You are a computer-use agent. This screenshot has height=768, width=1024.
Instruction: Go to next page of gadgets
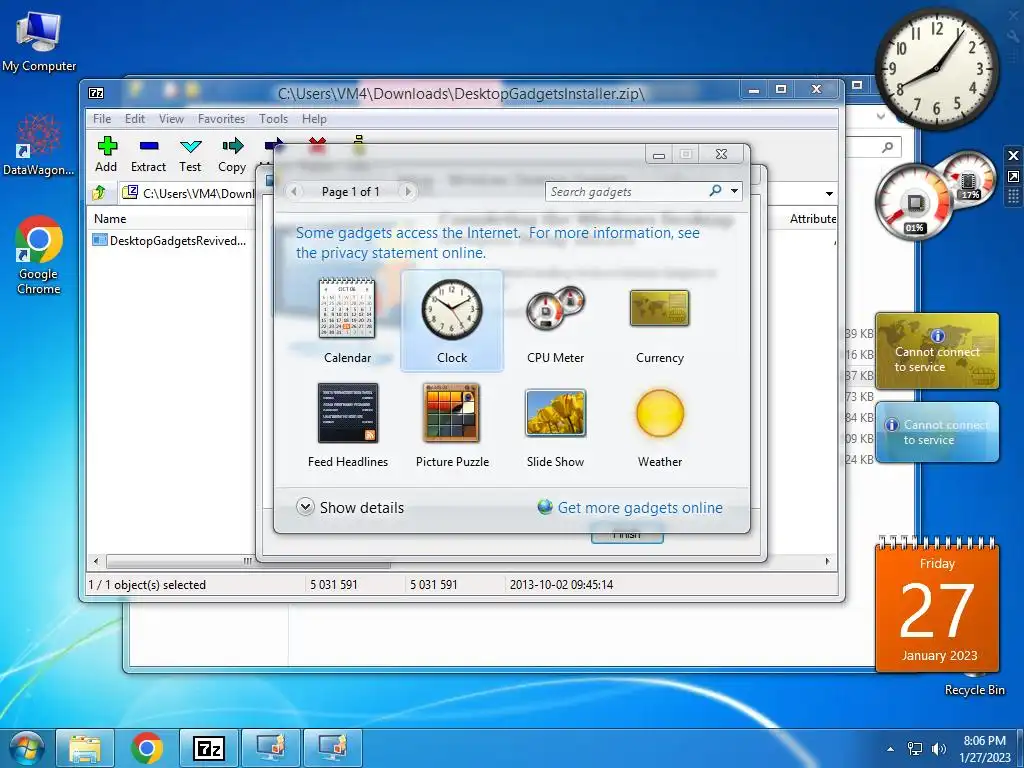point(408,191)
